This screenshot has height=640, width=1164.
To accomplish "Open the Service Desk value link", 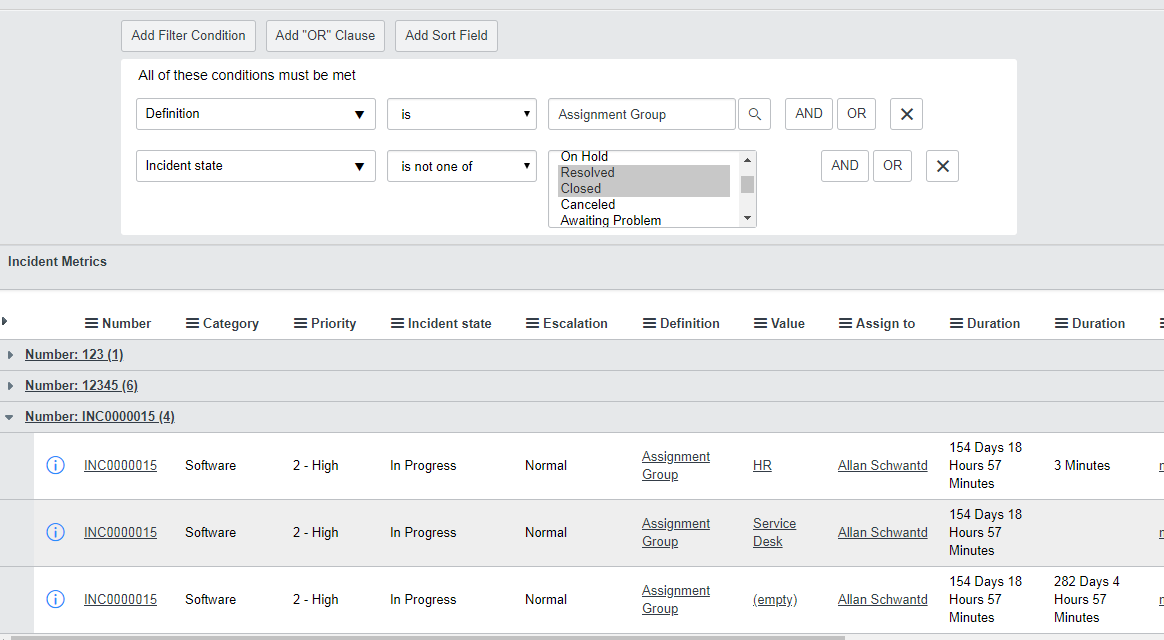I will click(774, 532).
